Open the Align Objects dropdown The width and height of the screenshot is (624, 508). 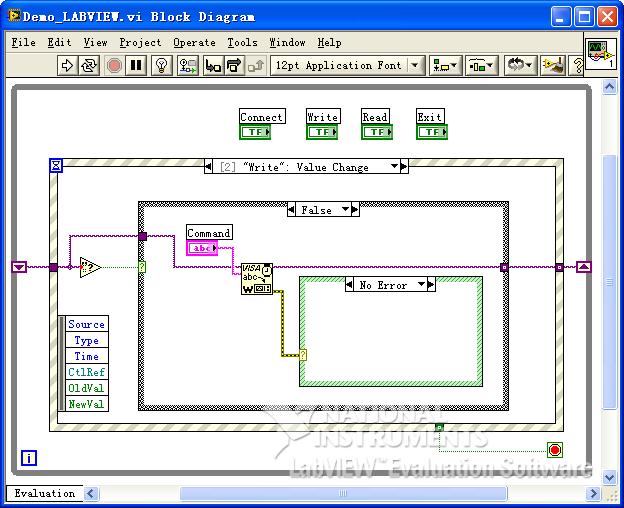pos(445,65)
